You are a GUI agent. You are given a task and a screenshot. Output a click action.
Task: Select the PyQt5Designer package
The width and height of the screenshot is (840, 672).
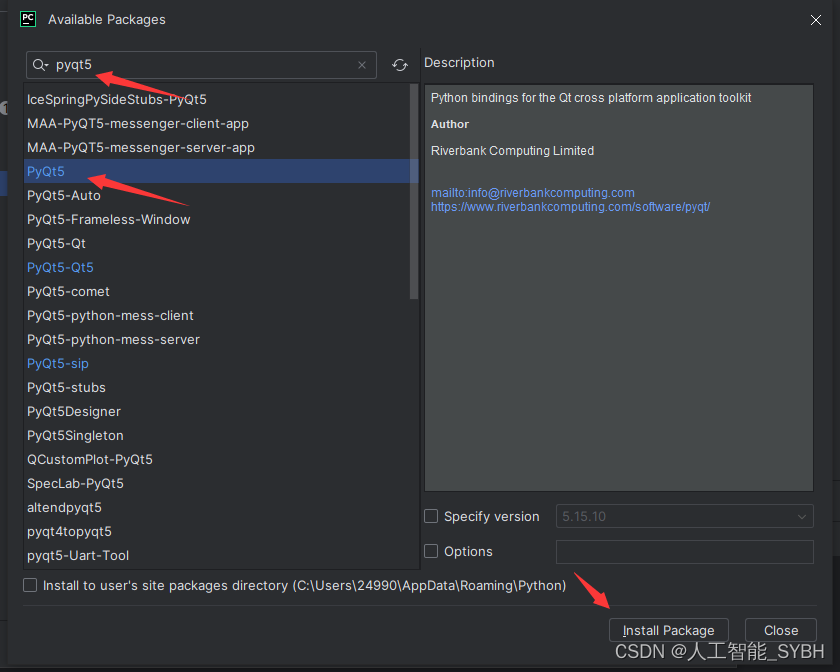point(221,412)
